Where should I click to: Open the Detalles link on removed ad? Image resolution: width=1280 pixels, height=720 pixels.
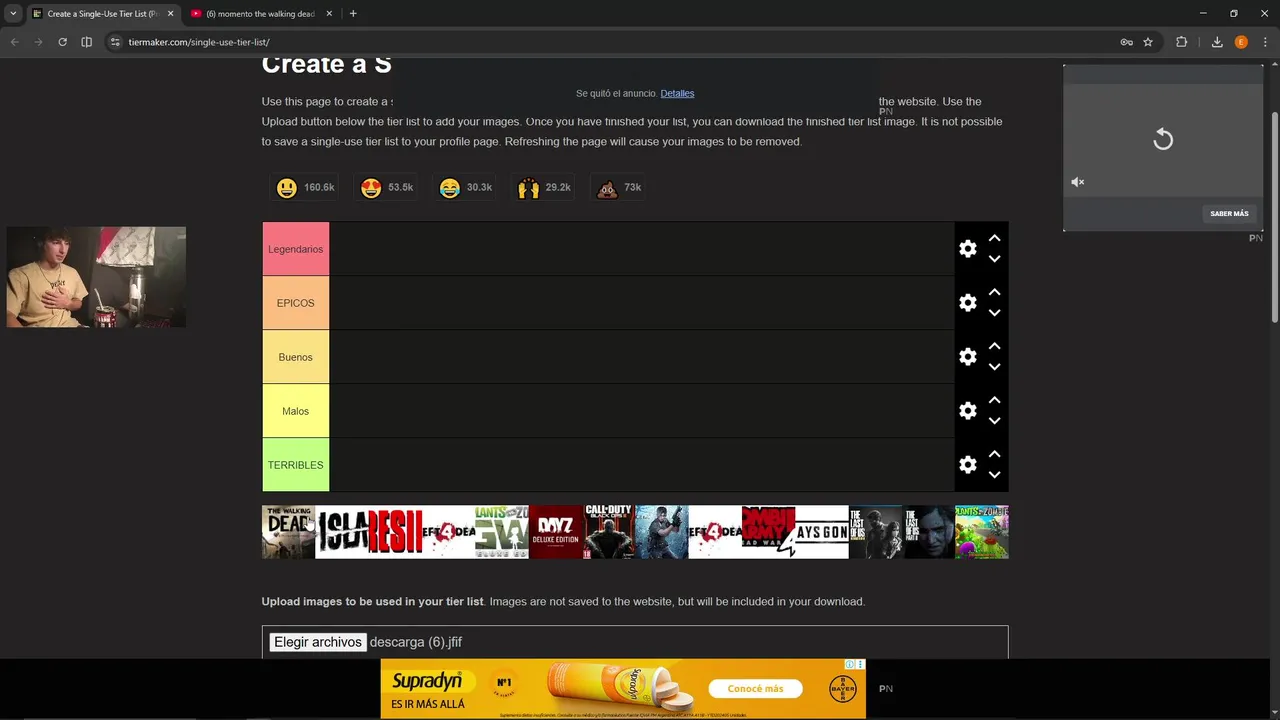click(x=677, y=93)
